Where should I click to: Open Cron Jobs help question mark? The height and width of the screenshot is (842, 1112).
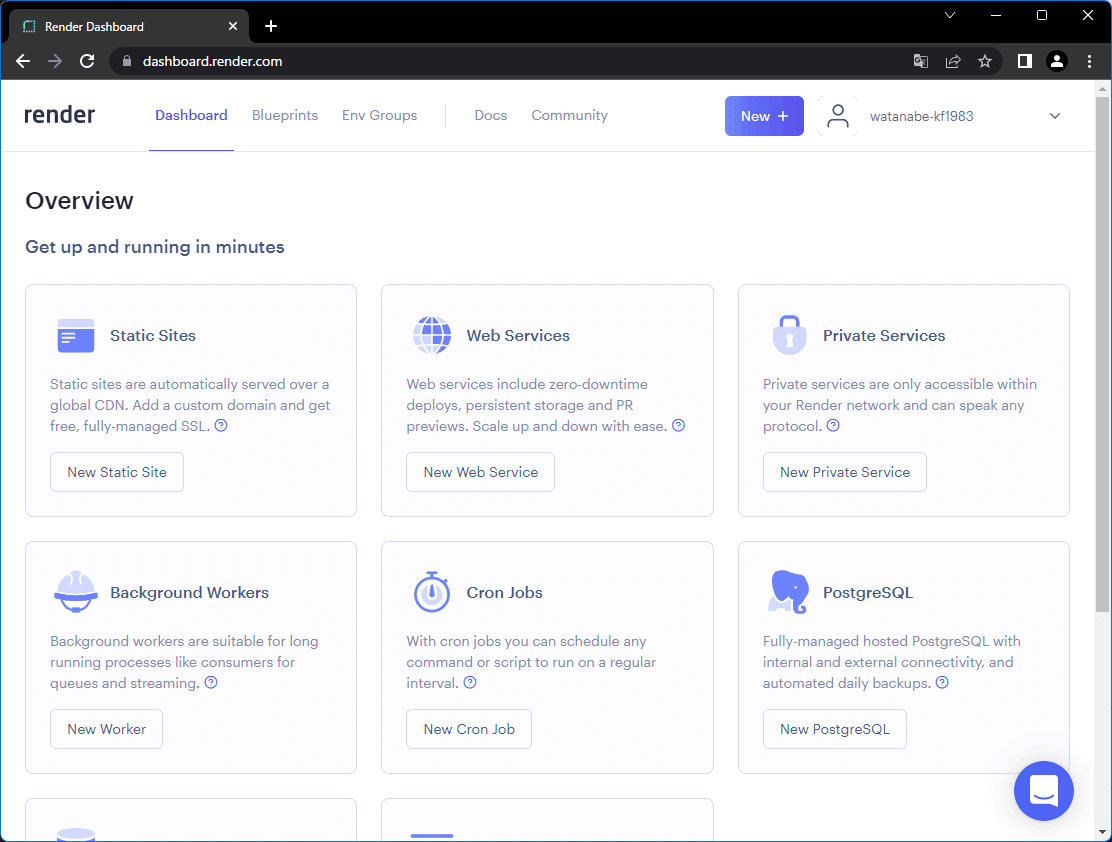pyautogui.click(x=470, y=682)
